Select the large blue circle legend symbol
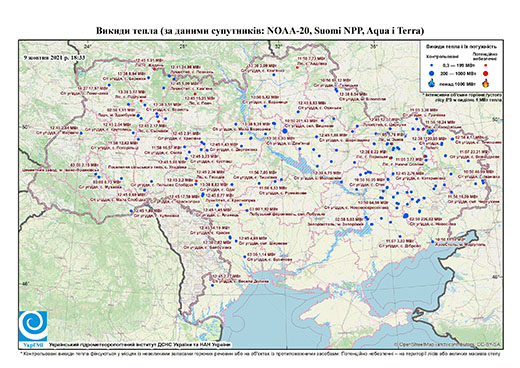Viewport: 520px width, 368px height. [432, 73]
